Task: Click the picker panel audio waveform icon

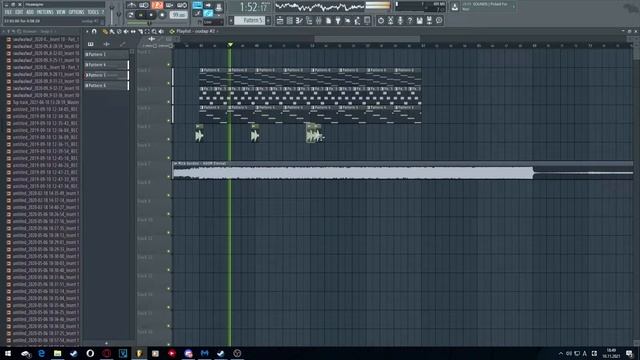Action: point(107,44)
